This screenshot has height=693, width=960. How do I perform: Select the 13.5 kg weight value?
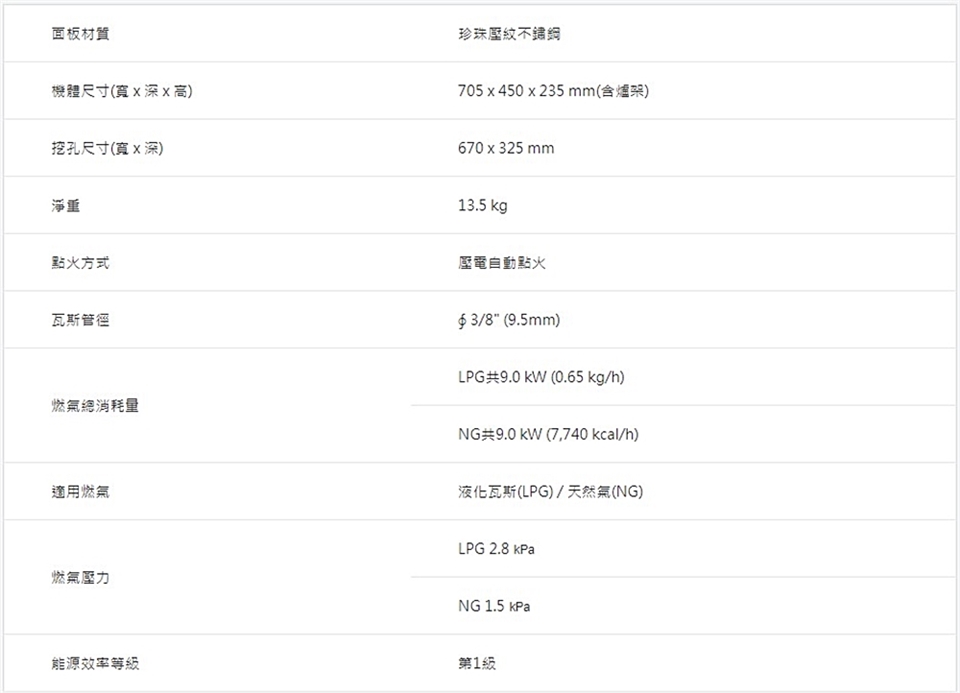point(482,206)
